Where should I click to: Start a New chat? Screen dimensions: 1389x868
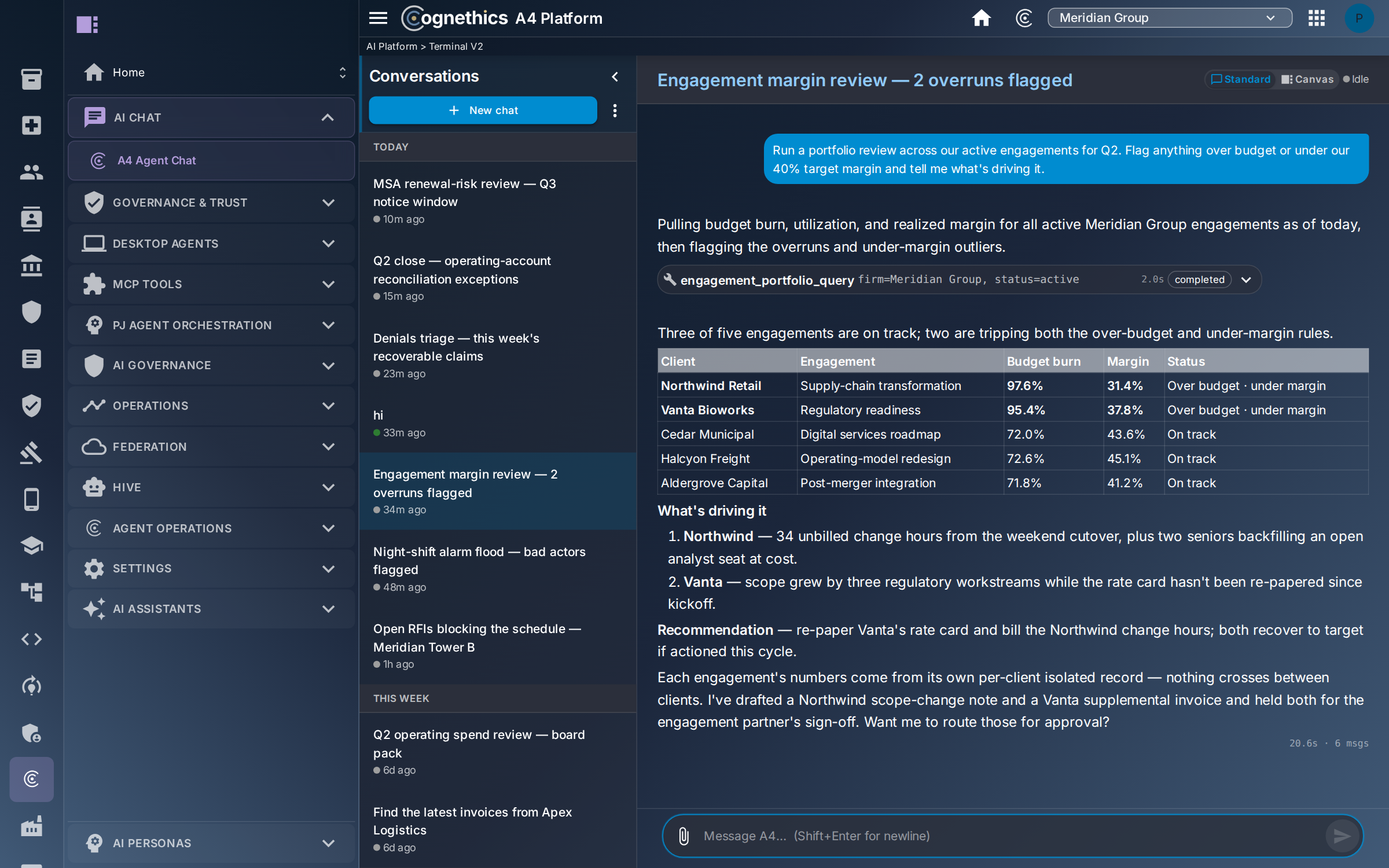tap(483, 110)
